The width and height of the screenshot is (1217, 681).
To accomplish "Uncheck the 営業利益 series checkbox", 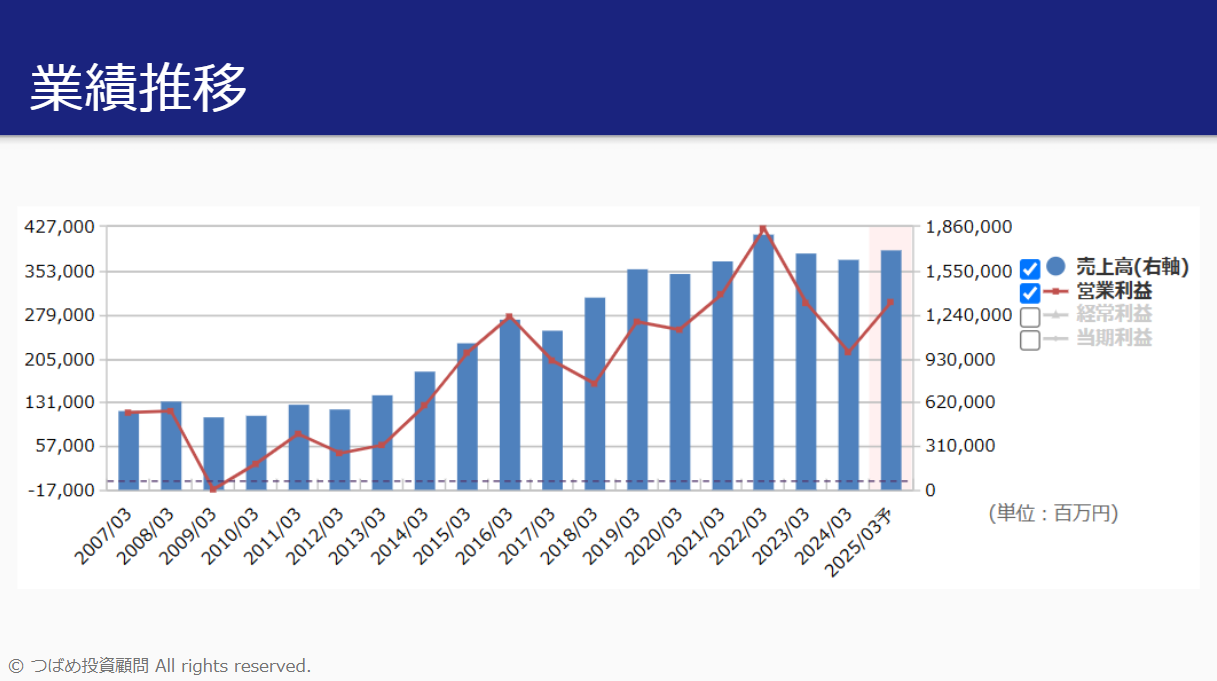I will 1030,293.
